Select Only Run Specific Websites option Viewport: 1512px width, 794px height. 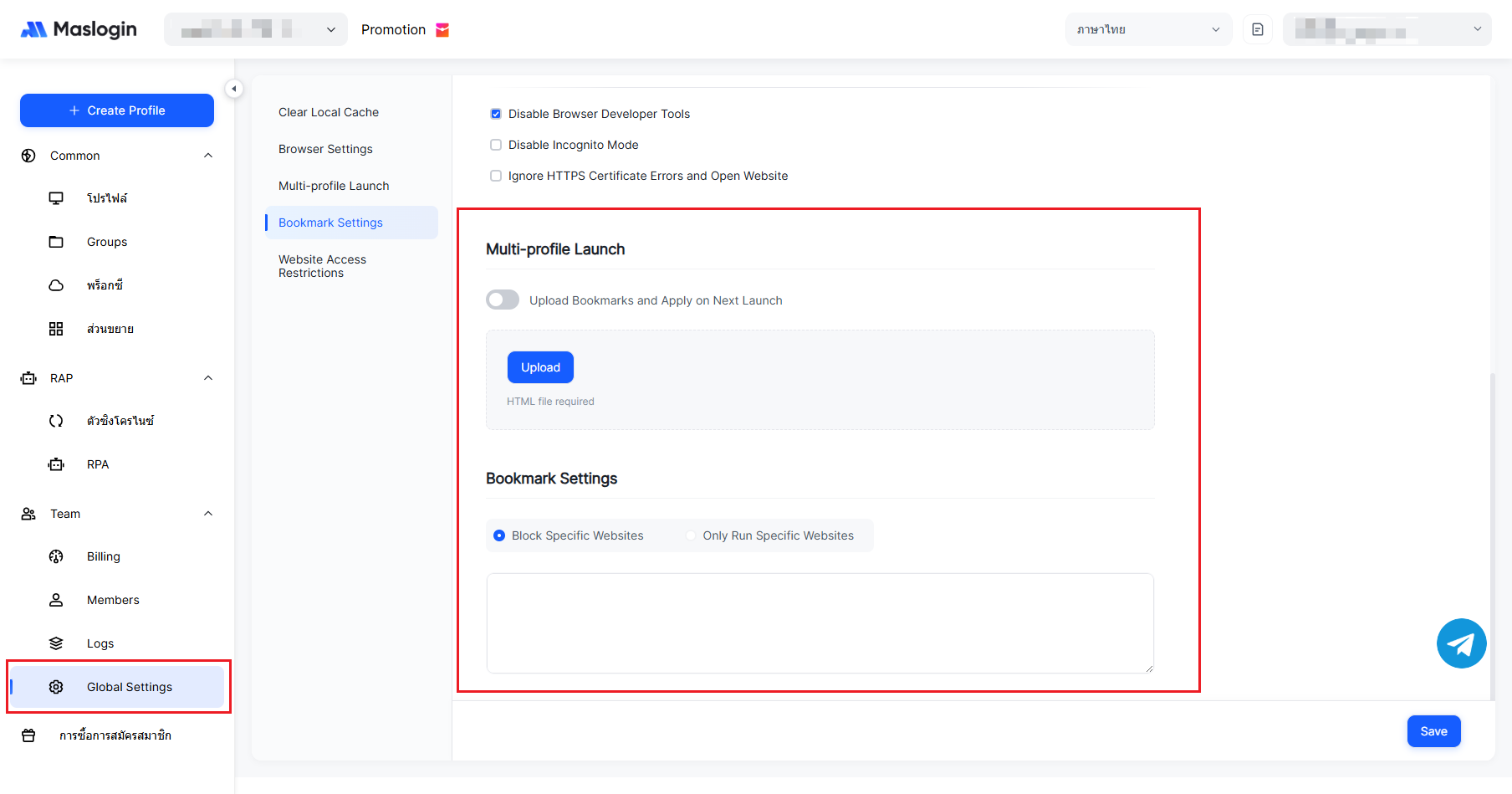coord(691,535)
